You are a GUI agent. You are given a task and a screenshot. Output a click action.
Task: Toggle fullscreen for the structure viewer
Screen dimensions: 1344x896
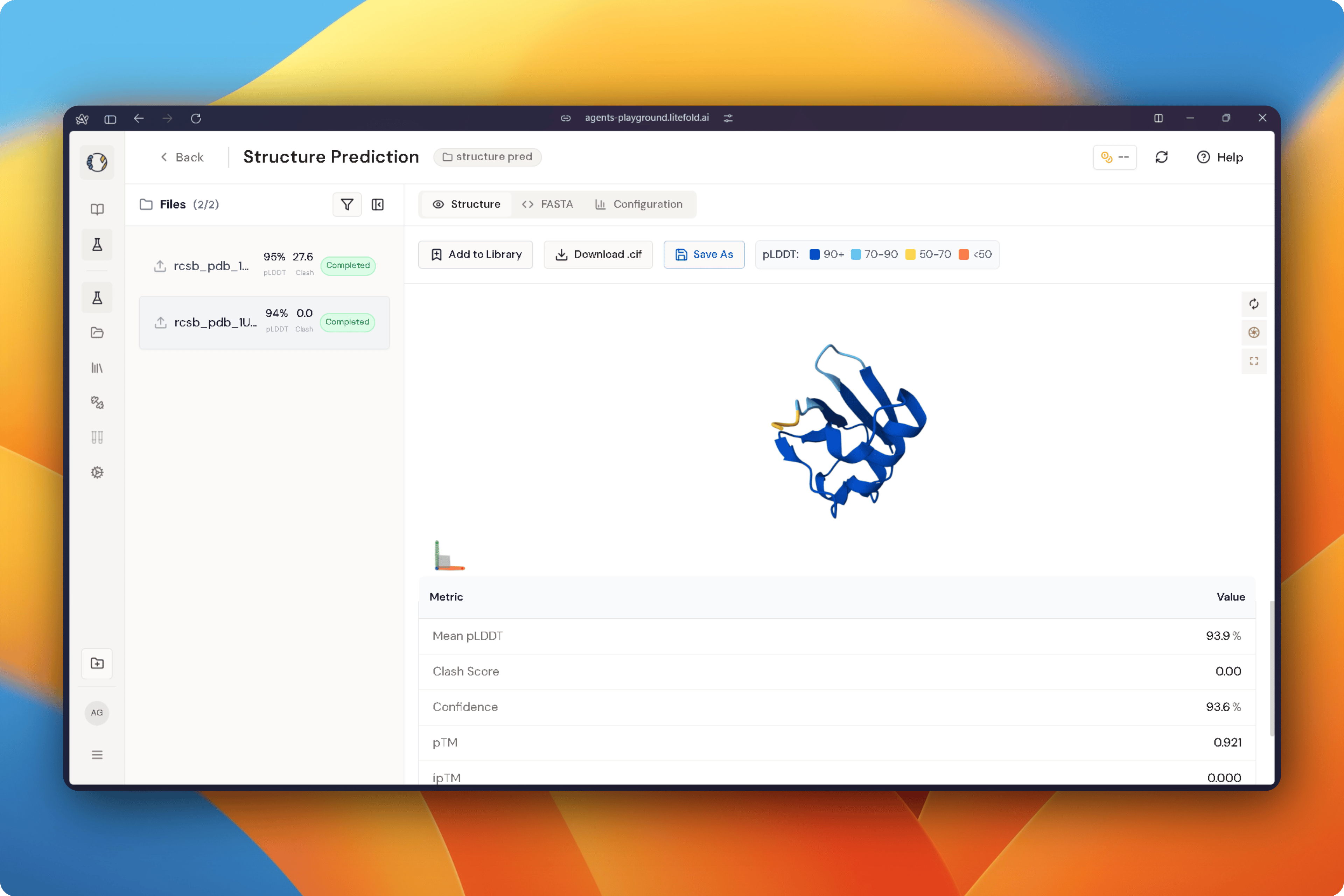tap(1254, 361)
